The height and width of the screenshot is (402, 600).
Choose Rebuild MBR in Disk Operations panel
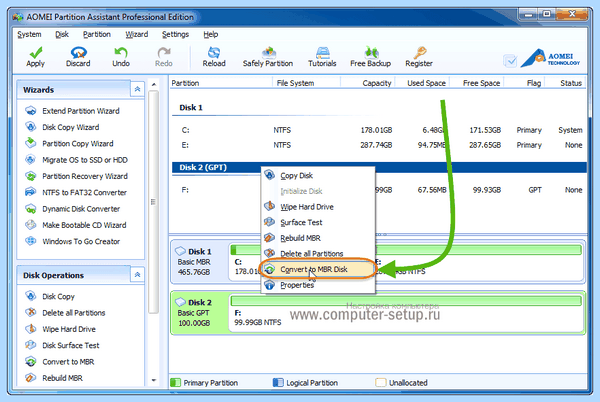54,378
